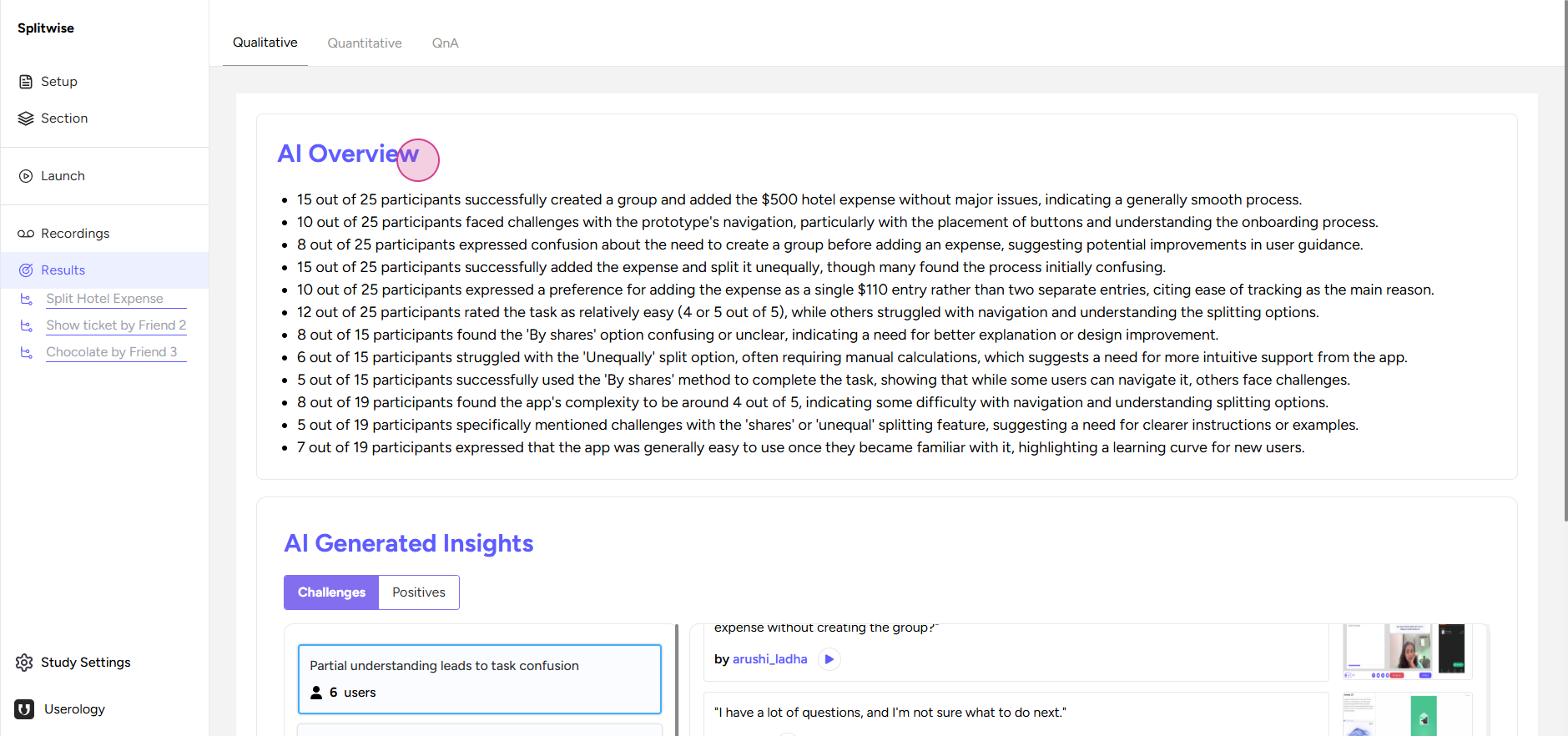This screenshot has width=1568, height=736.
Task: Open the Setup page icon
Action: pos(26,82)
